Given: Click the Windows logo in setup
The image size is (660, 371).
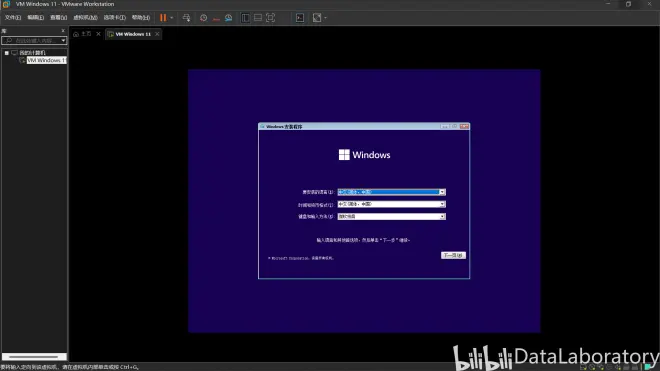Looking at the screenshot, I should click(344, 155).
